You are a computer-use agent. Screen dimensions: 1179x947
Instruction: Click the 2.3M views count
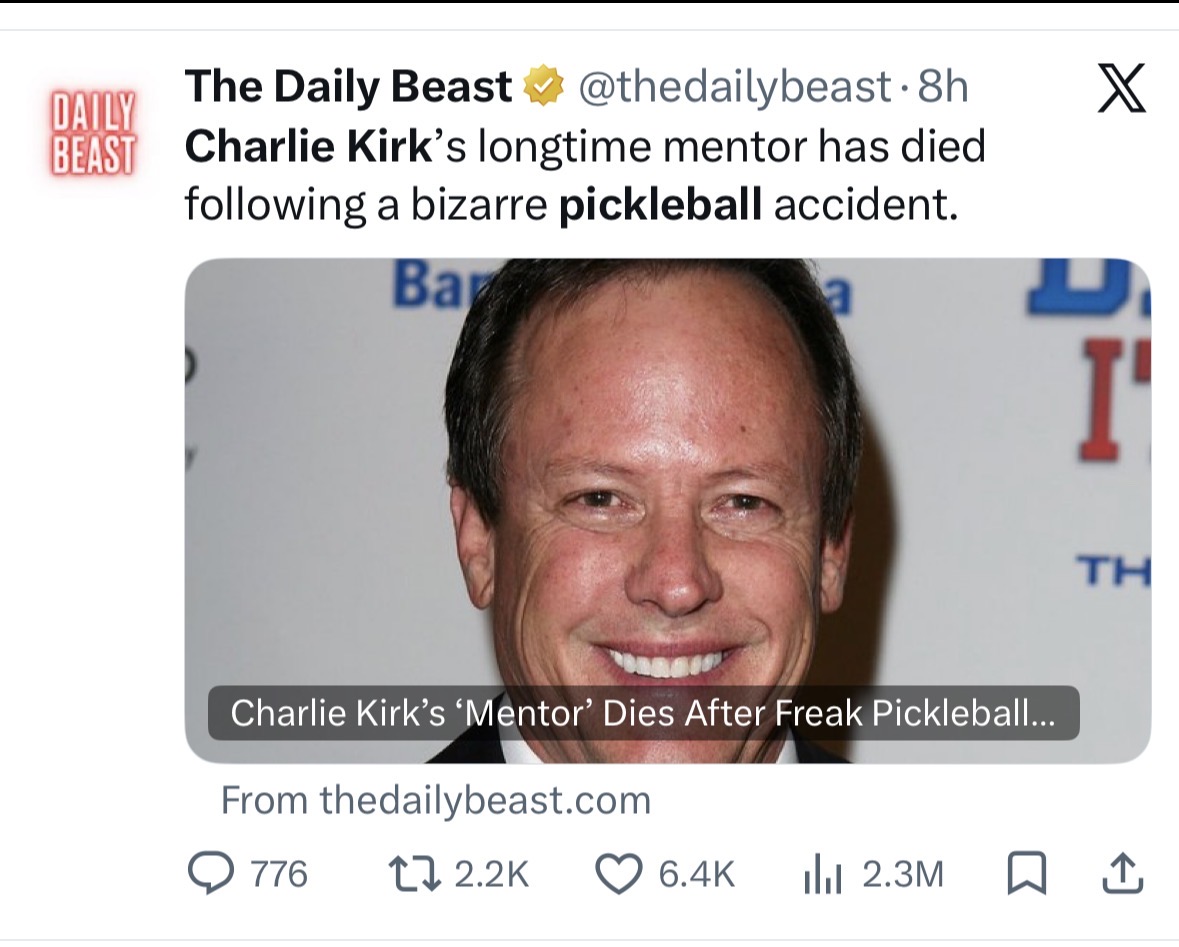tap(902, 875)
